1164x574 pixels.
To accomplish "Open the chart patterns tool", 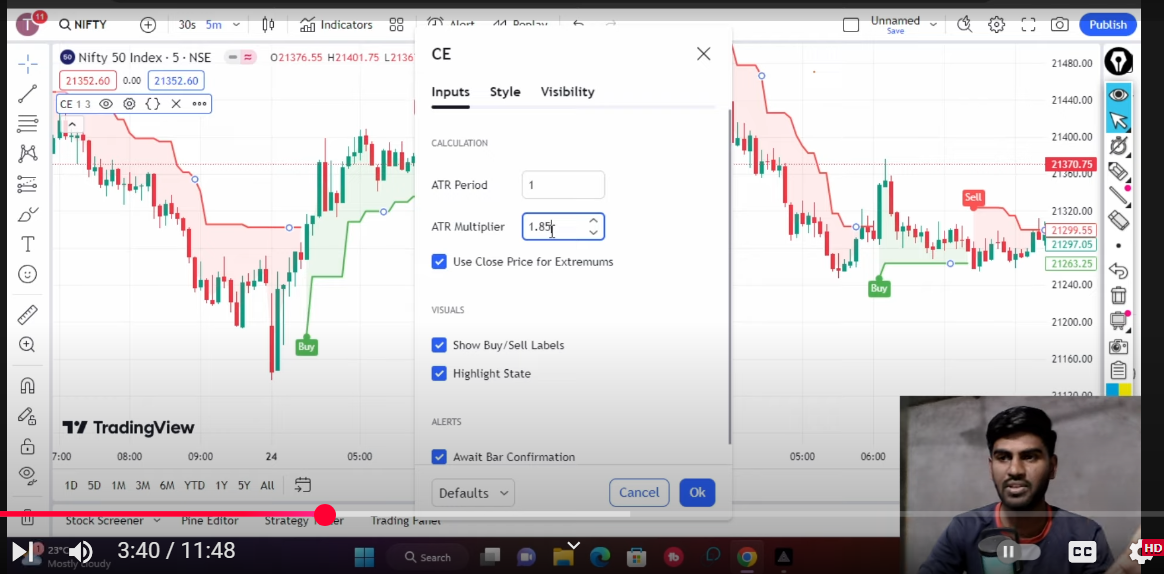I will (x=27, y=154).
